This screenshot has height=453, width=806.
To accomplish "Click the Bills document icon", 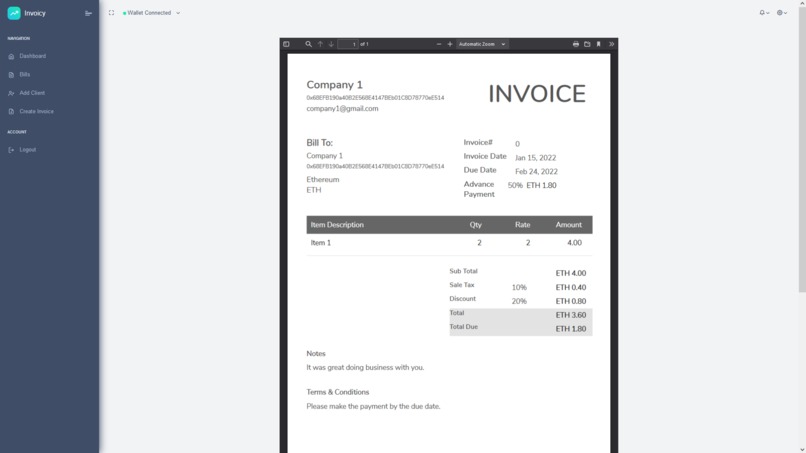I will pyautogui.click(x=11, y=75).
